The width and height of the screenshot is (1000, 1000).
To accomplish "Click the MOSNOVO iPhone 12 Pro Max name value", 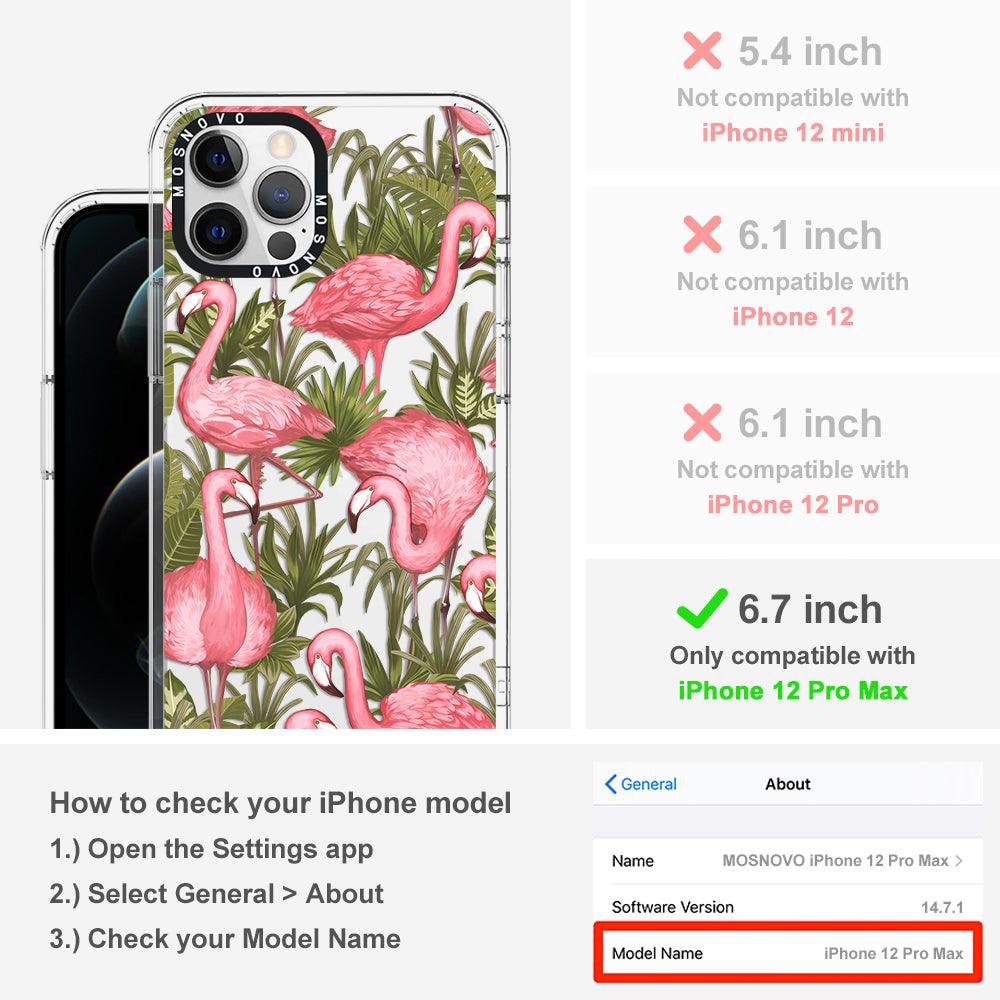I will [x=835, y=860].
